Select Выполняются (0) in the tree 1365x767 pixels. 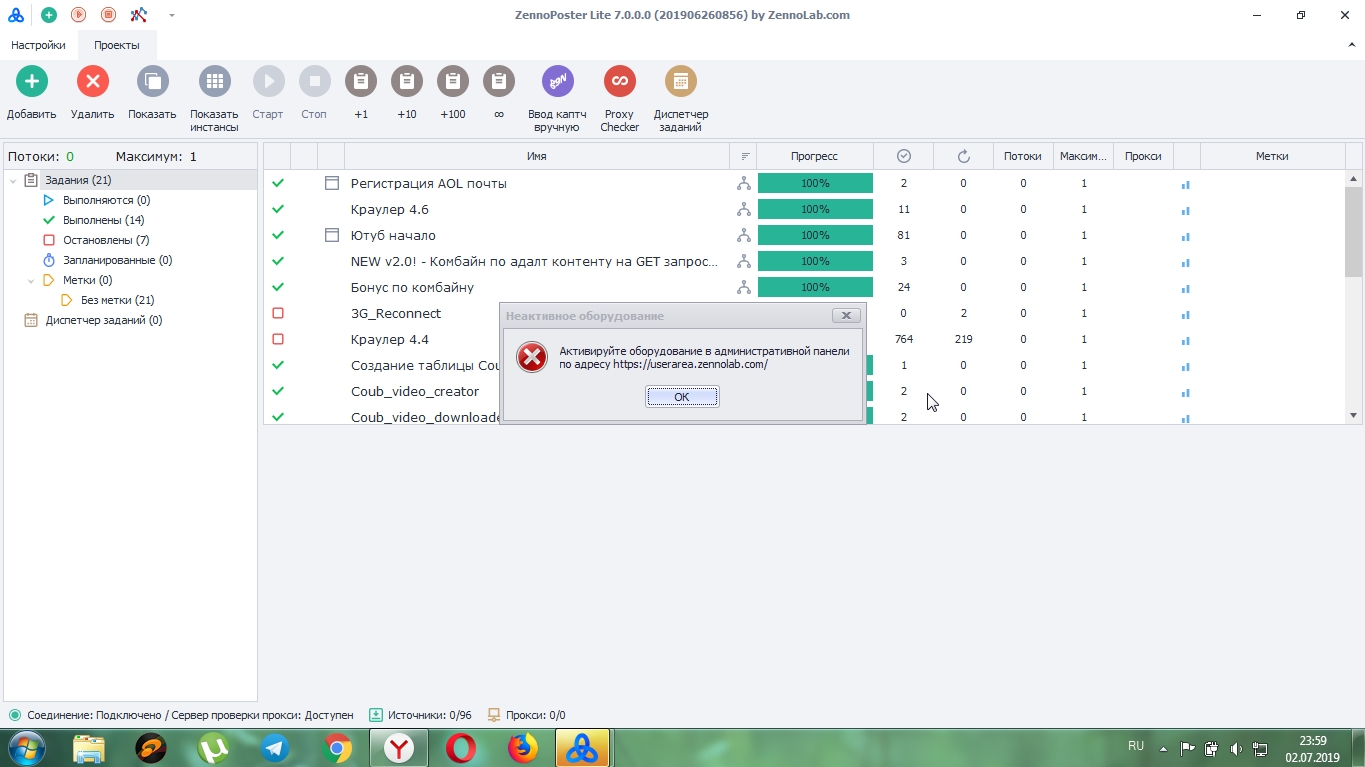click(x=106, y=200)
